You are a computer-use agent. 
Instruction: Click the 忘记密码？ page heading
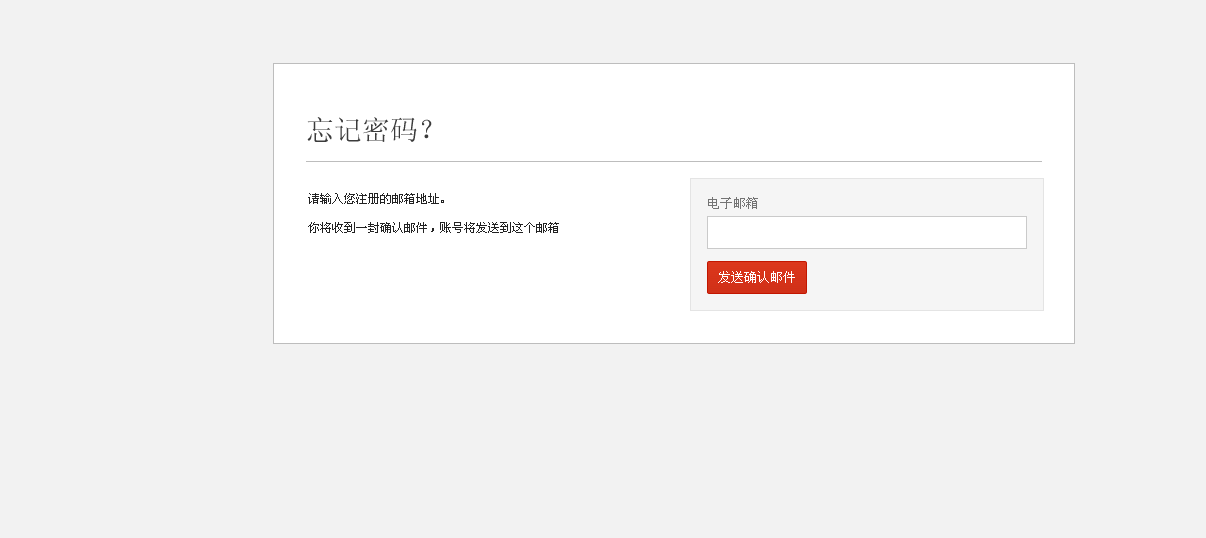[x=370, y=130]
